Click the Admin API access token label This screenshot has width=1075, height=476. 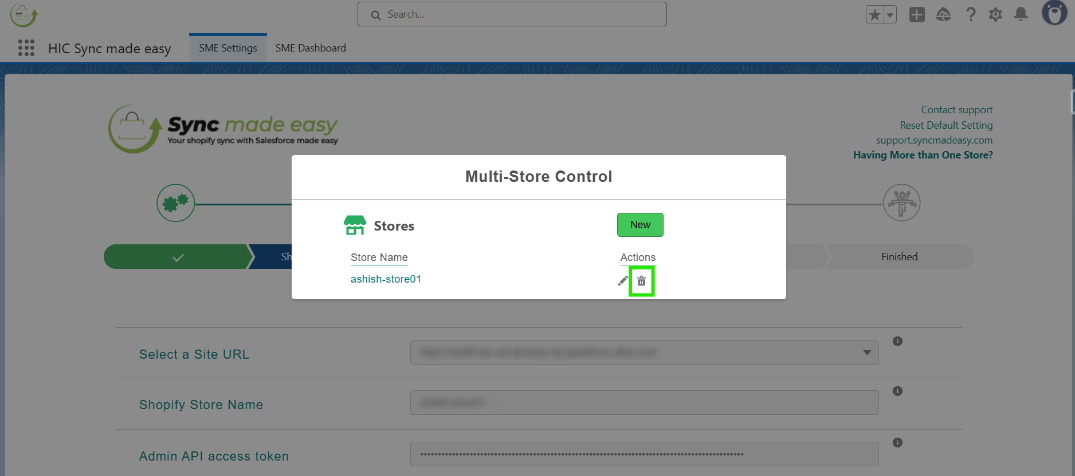[x=214, y=456]
